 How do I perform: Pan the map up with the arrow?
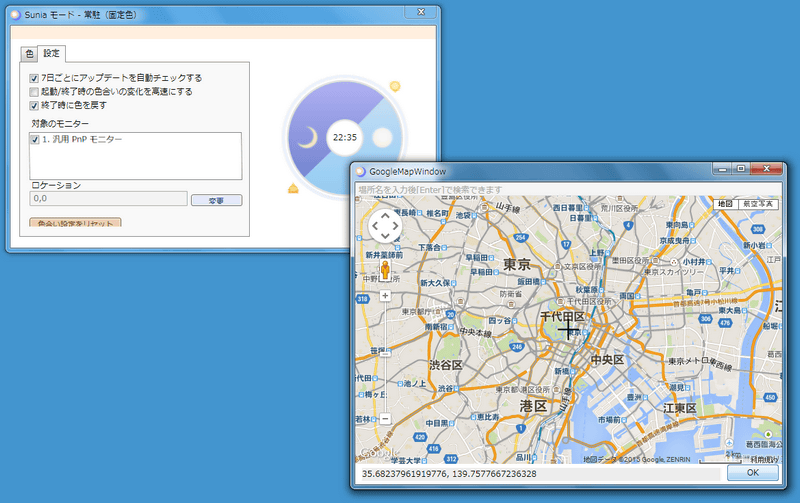385,216
